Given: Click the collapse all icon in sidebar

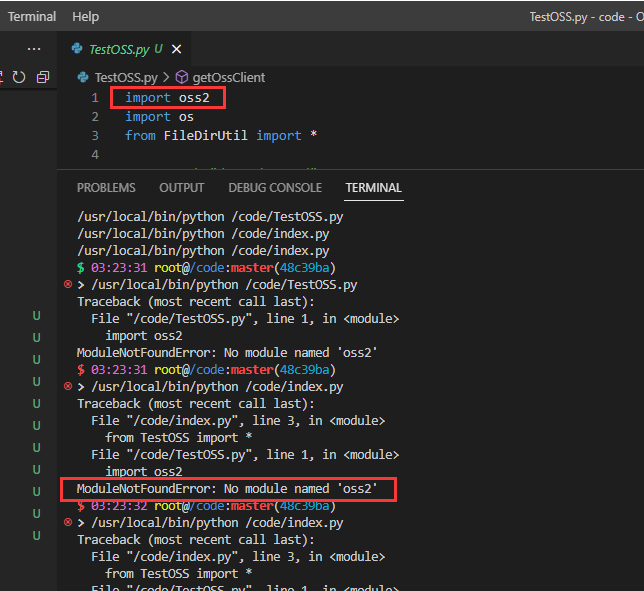Looking at the screenshot, I should 43,77.
